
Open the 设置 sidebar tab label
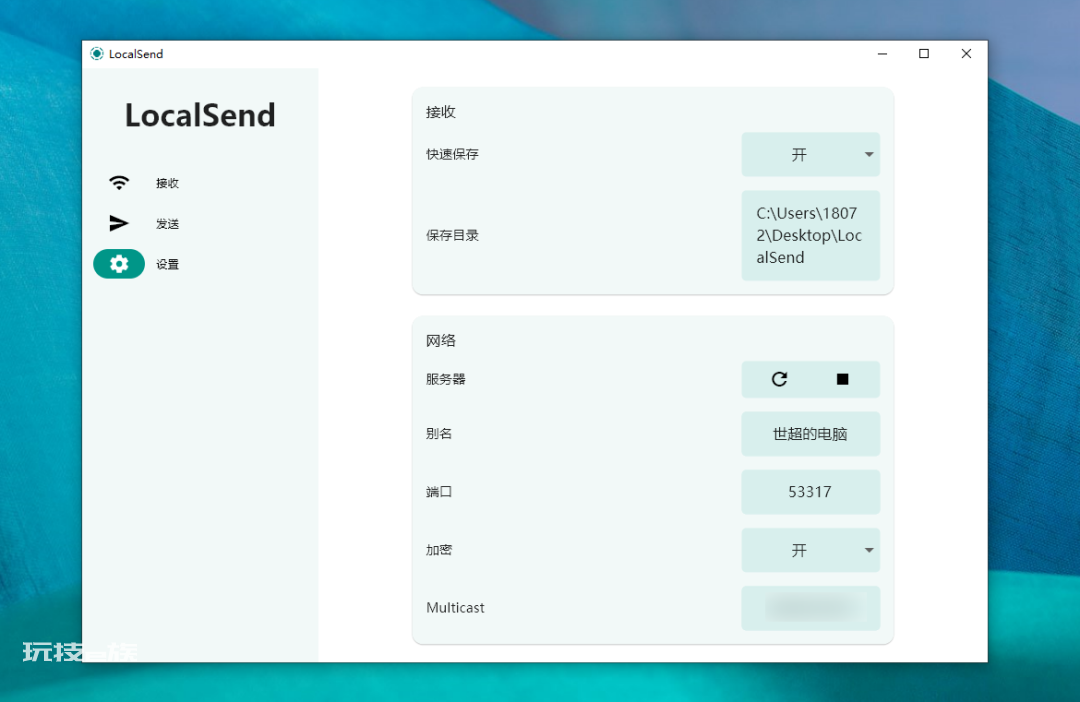(167, 265)
